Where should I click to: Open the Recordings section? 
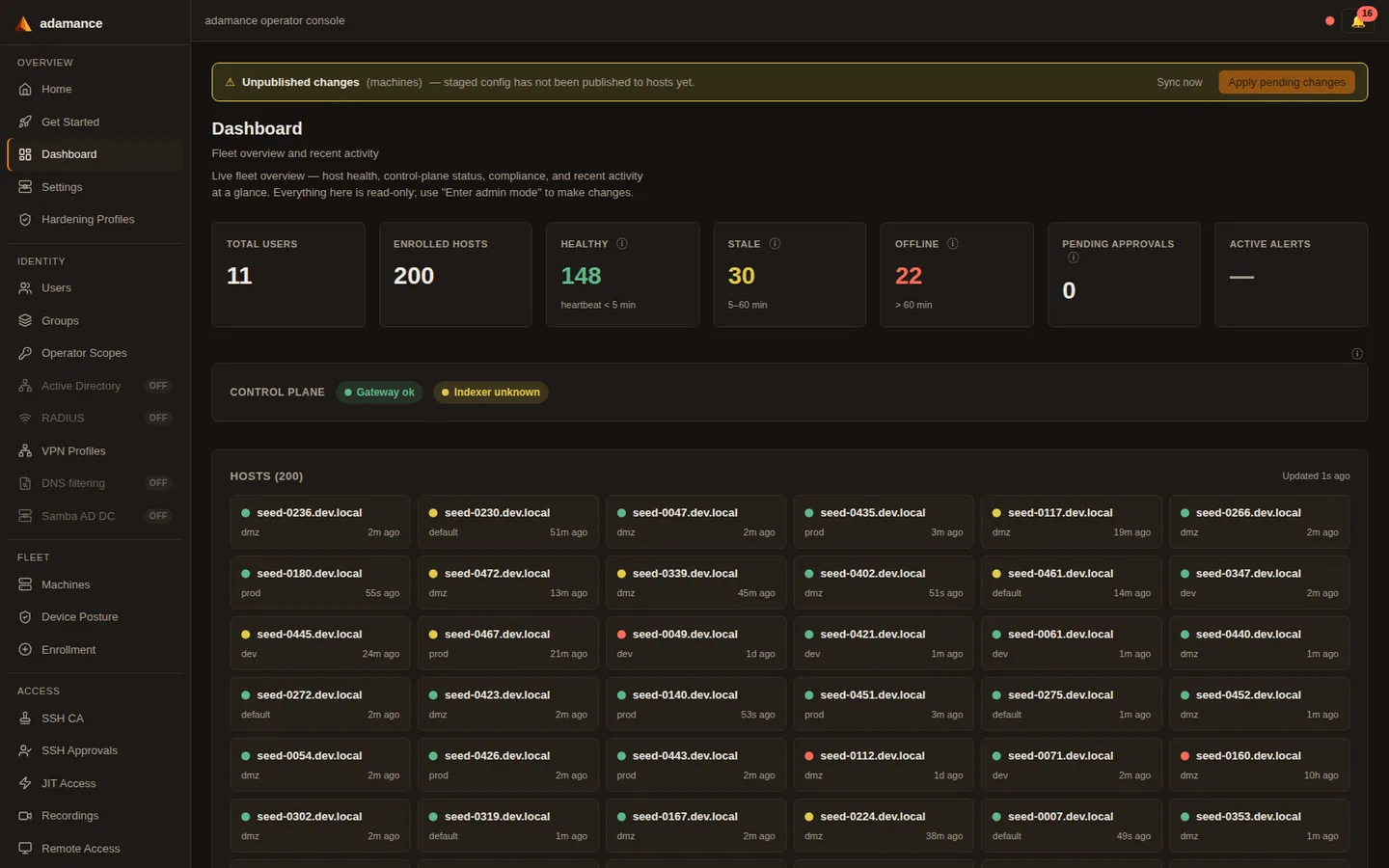tap(95, 815)
